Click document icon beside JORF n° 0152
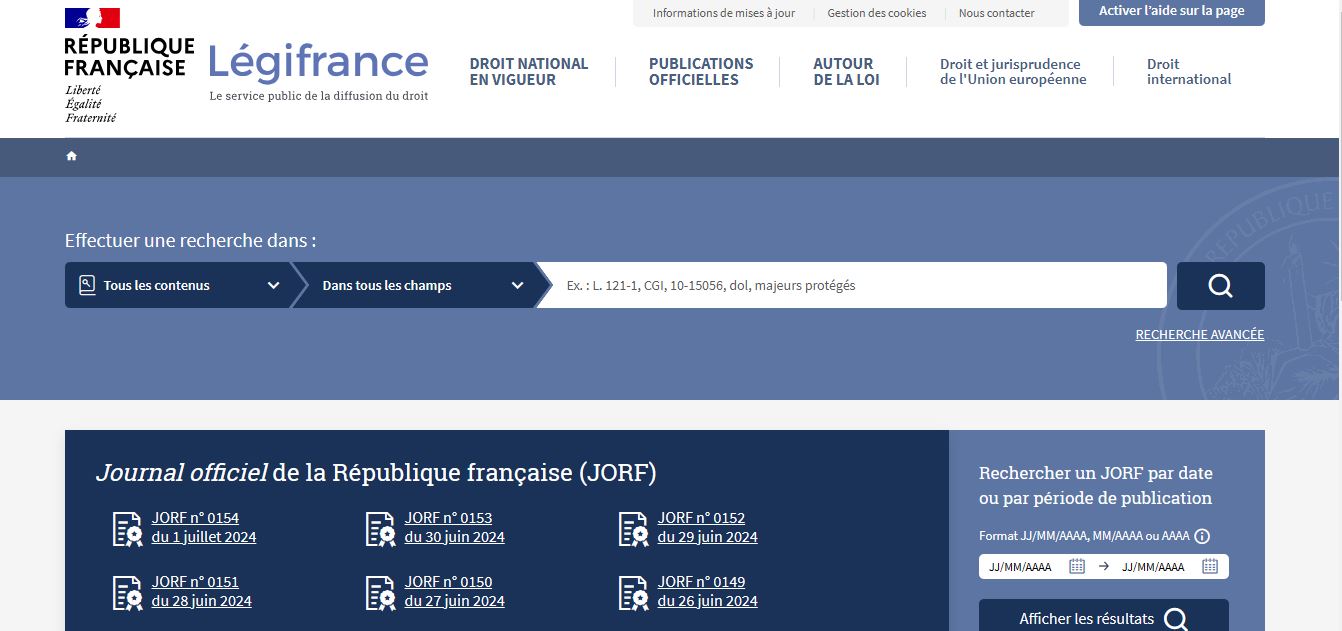The image size is (1342, 631). (633, 528)
